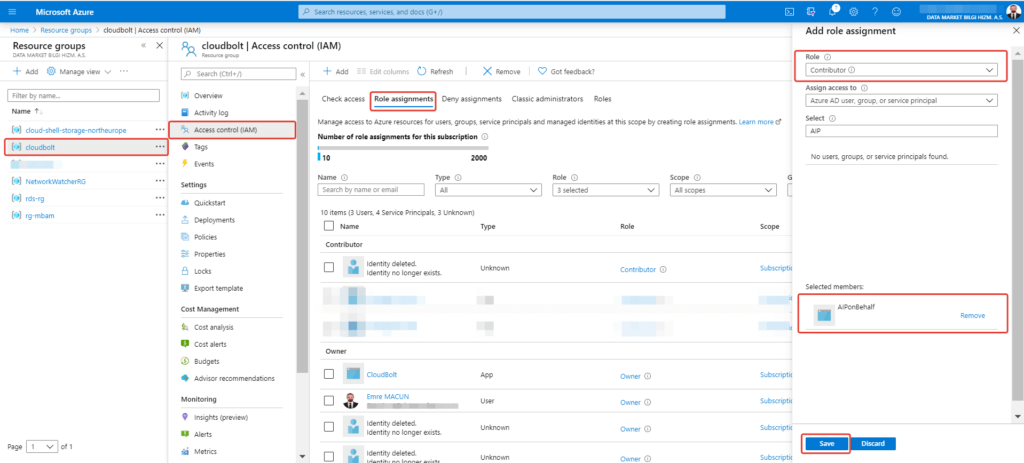This screenshot has width=1024, height=463.
Task: Open portal settings gear icon
Action: point(854,12)
